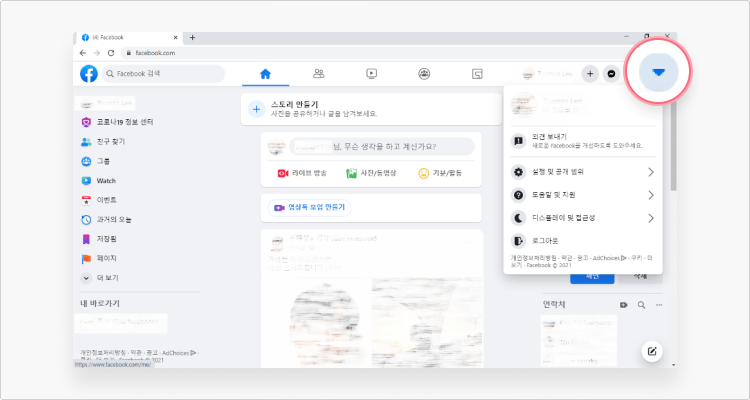Focus the Facebook 검색 search field

pos(163,74)
